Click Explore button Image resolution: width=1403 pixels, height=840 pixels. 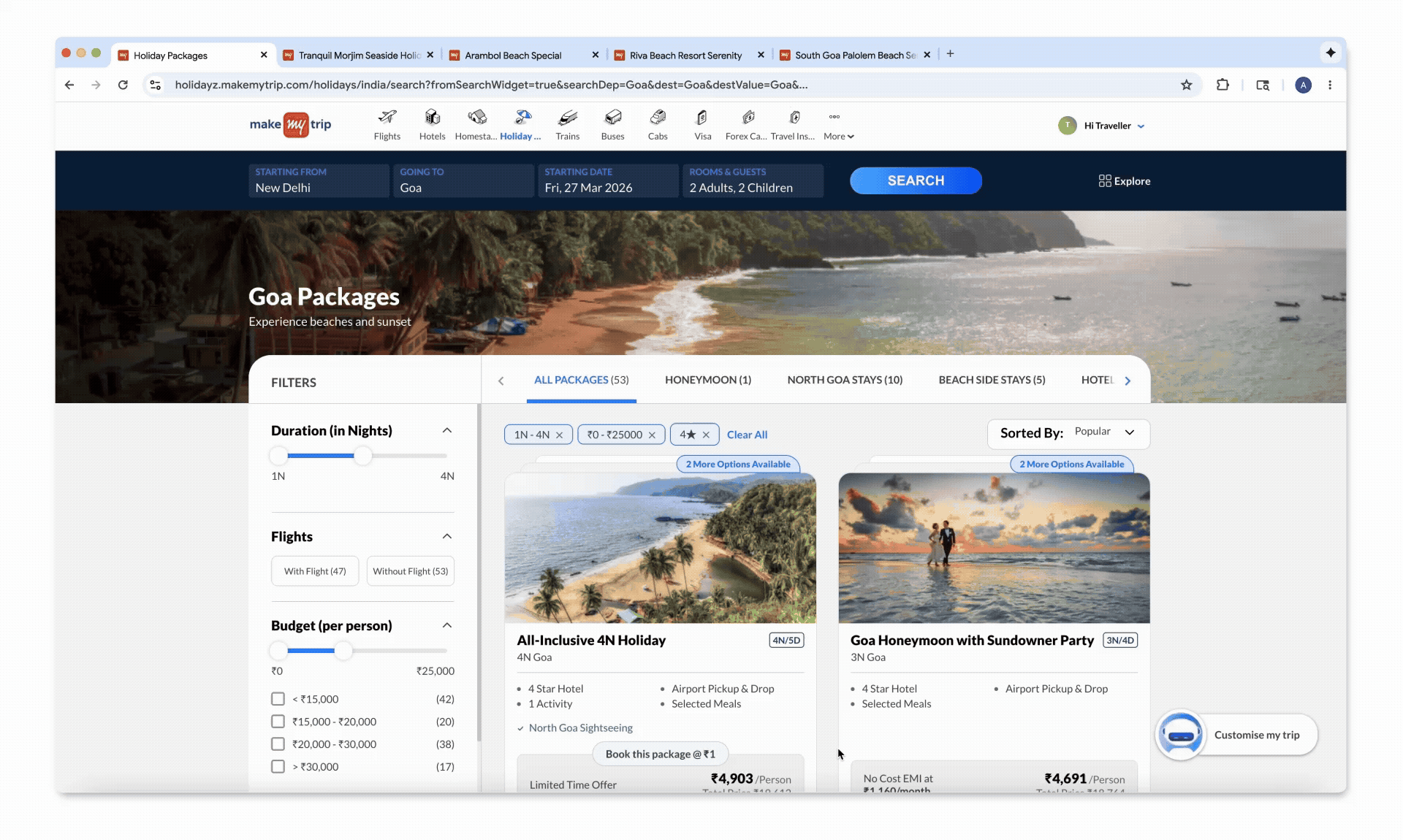click(1124, 181)
